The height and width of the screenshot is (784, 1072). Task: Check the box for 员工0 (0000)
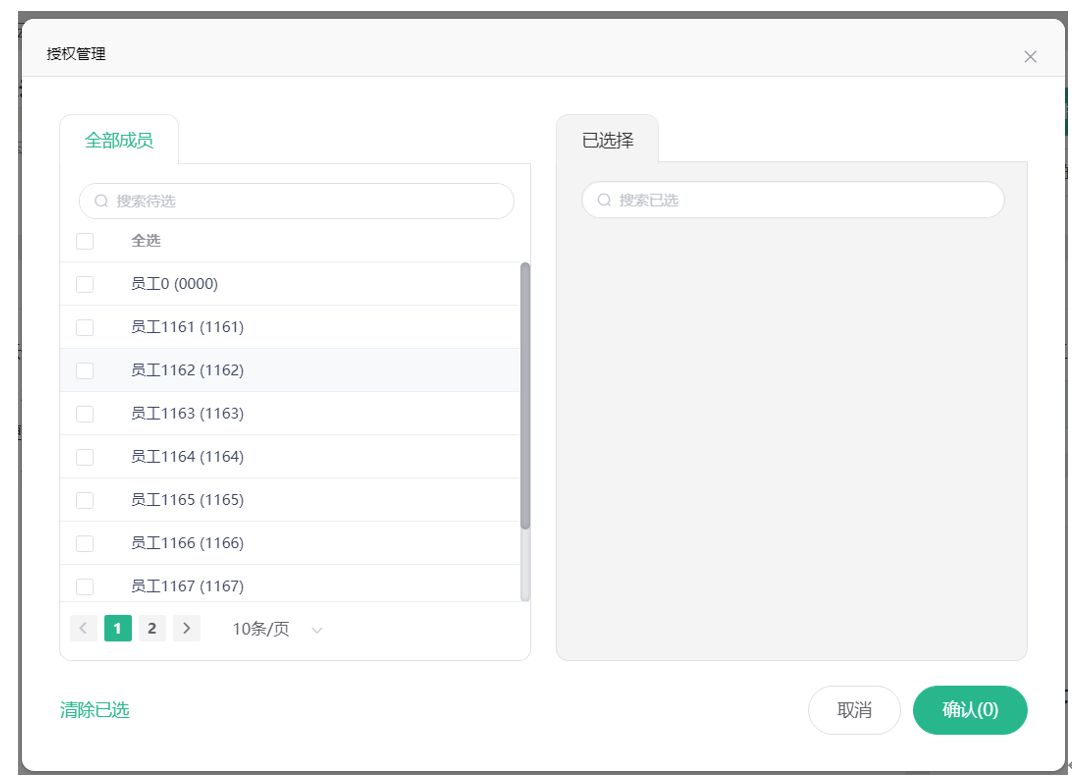tap(85, 284)
